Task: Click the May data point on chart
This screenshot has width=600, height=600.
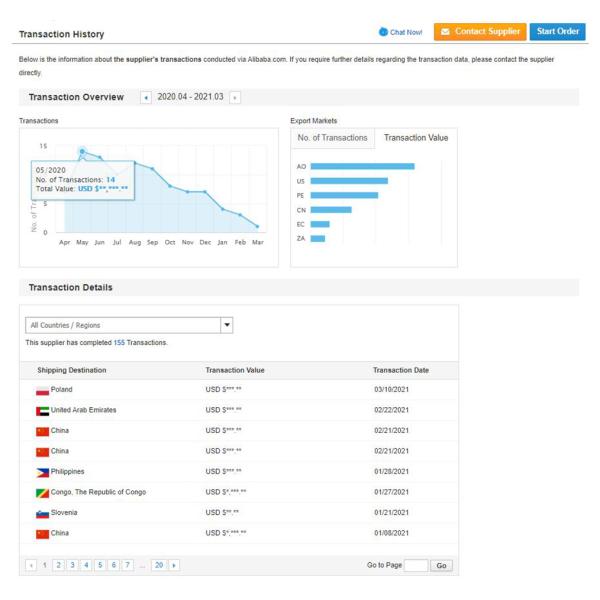Action: pyautogui.click(x=82, y=151)
